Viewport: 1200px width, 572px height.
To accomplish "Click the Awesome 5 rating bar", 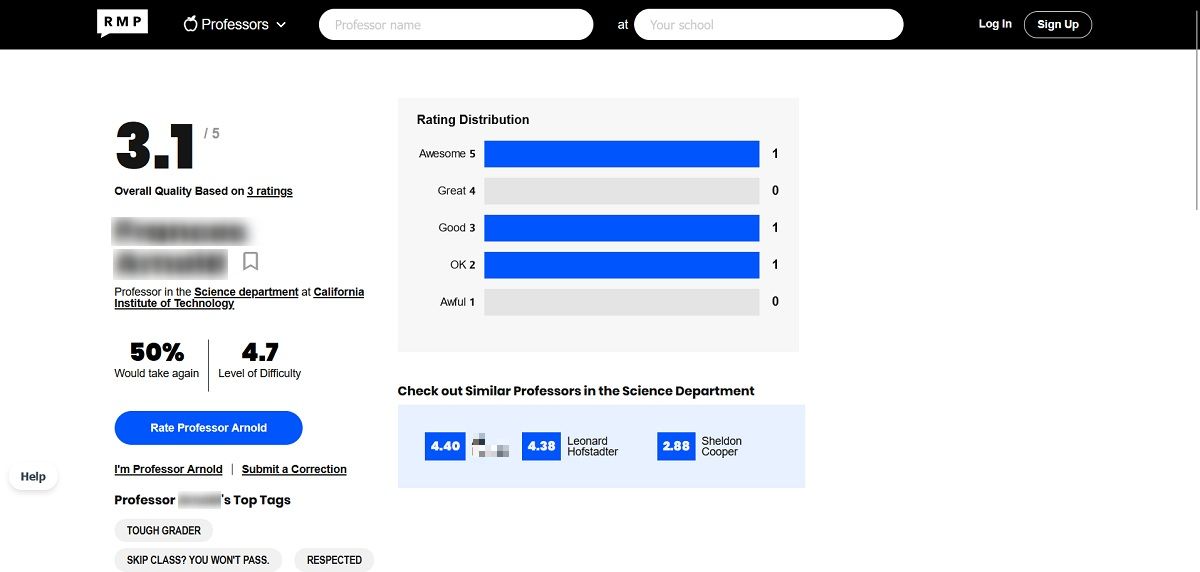I will 622,154.
